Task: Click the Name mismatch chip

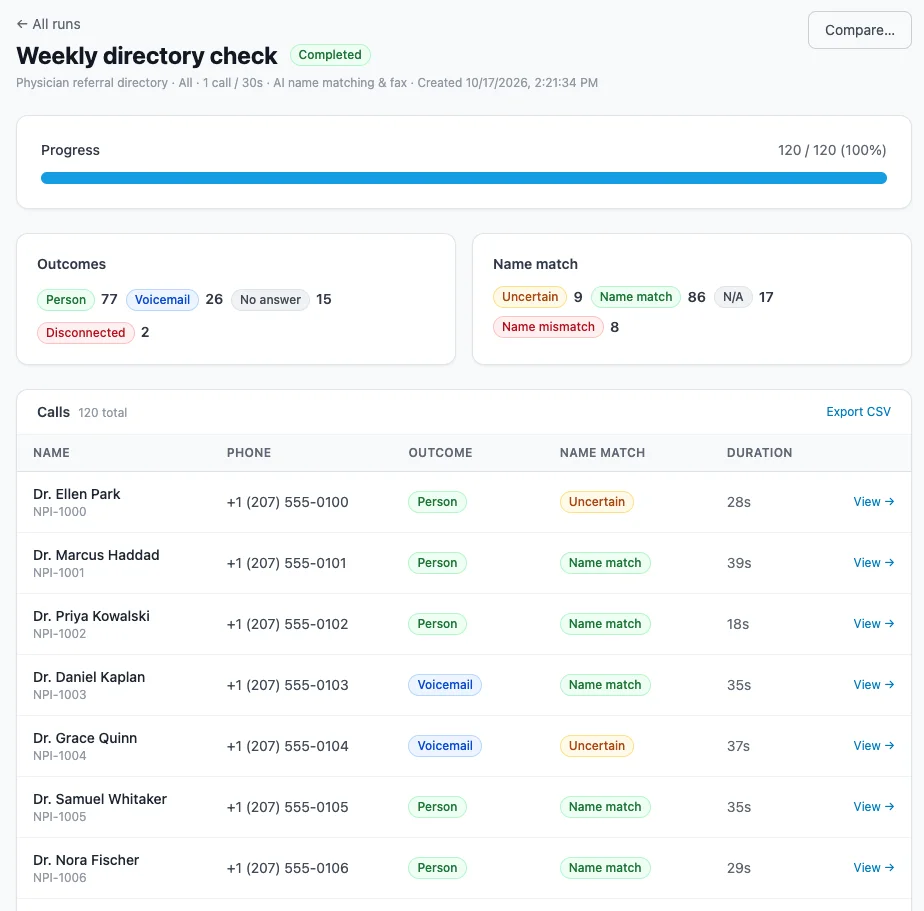Action: [x=548, y=327]
